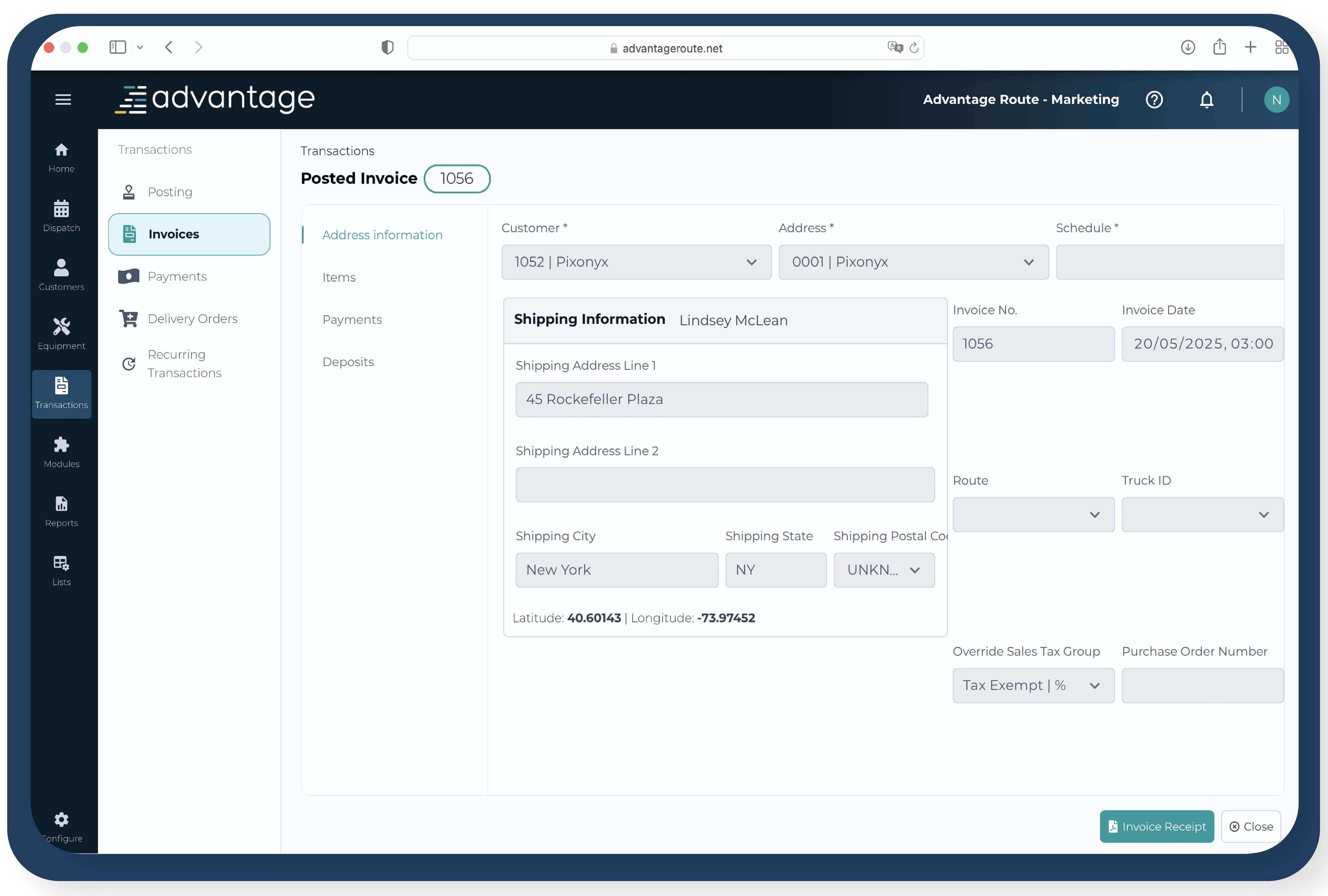This screenshot has width=1328, height=896.
Task: Reload the page
Action: tap(914, 47)
